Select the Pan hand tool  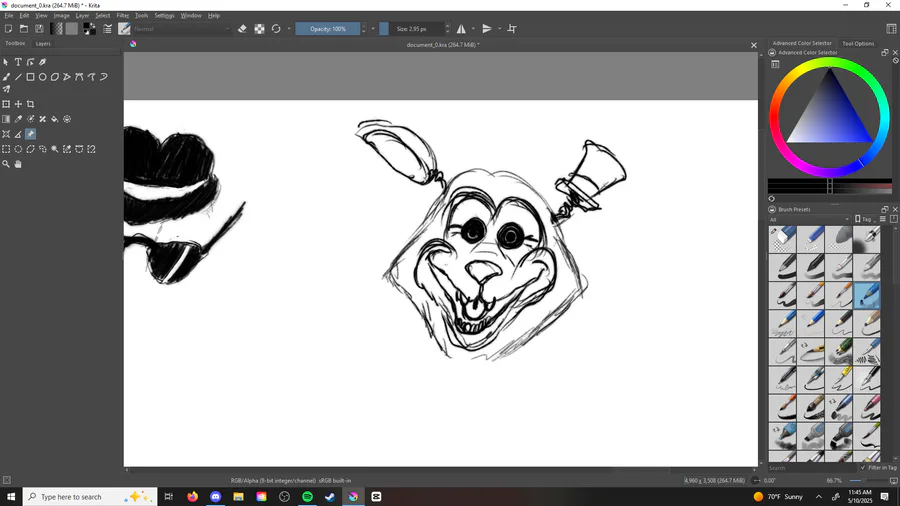tap(18, 164)
